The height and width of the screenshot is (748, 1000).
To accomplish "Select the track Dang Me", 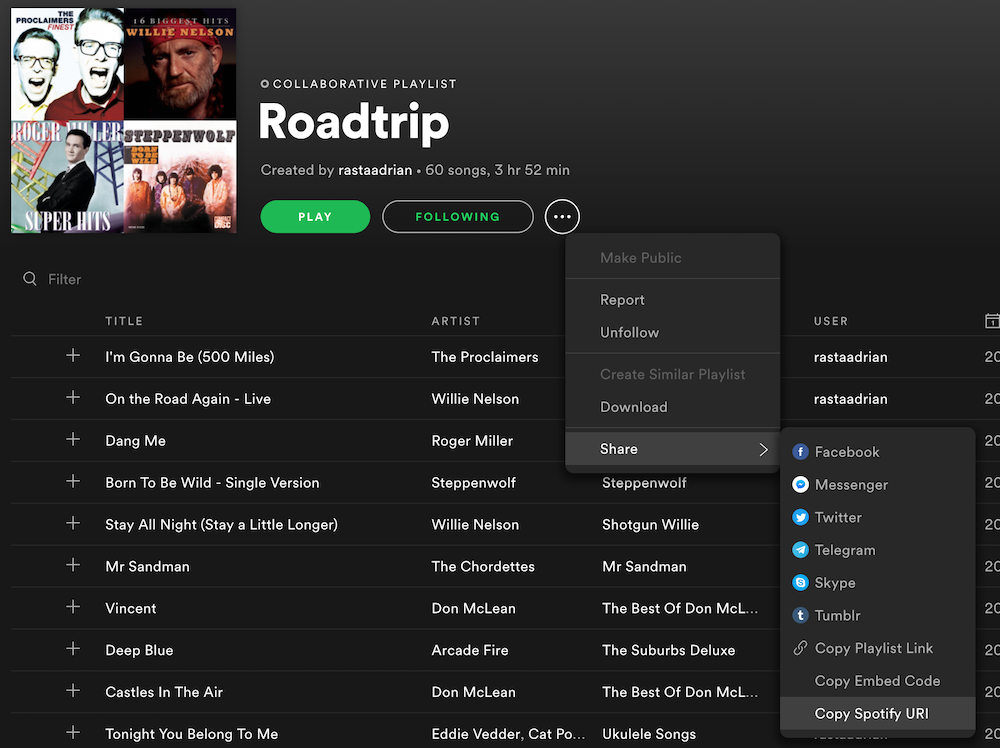I will pos(135,441).
